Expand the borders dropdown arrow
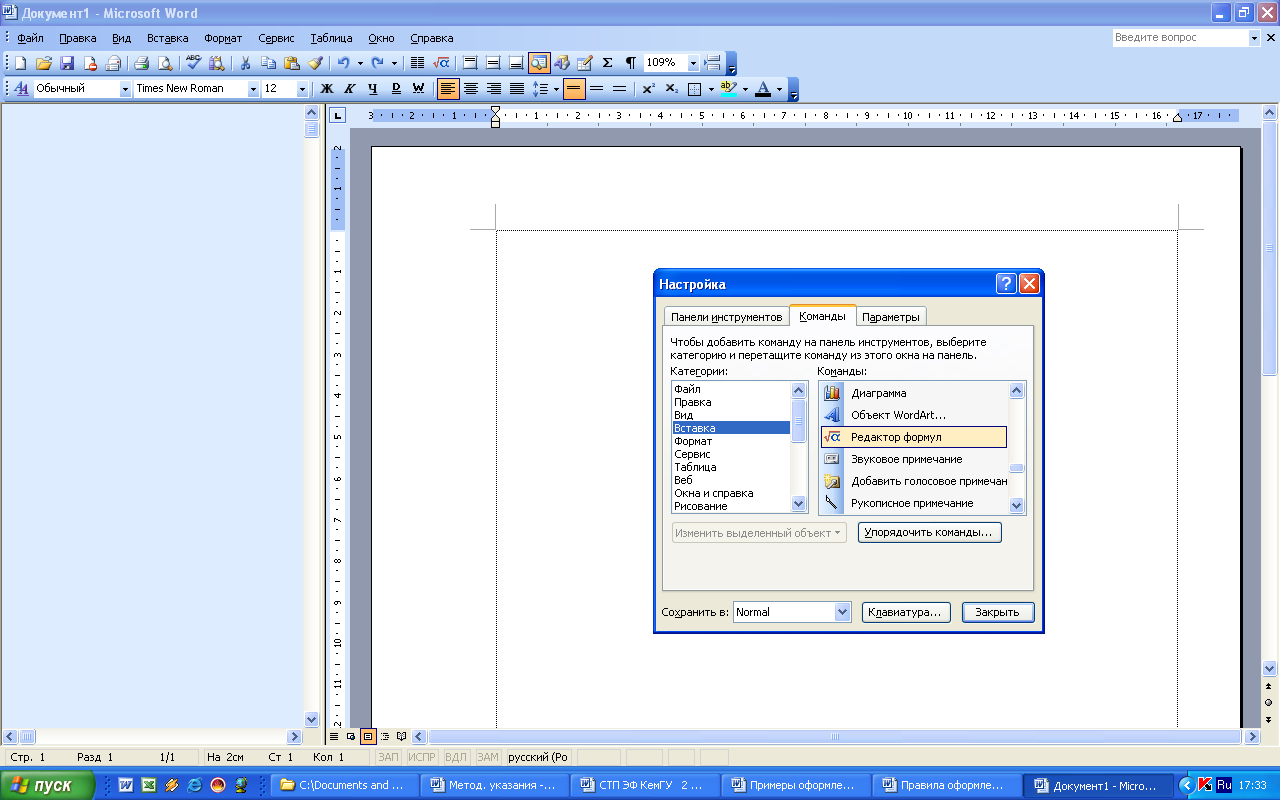 710,89
